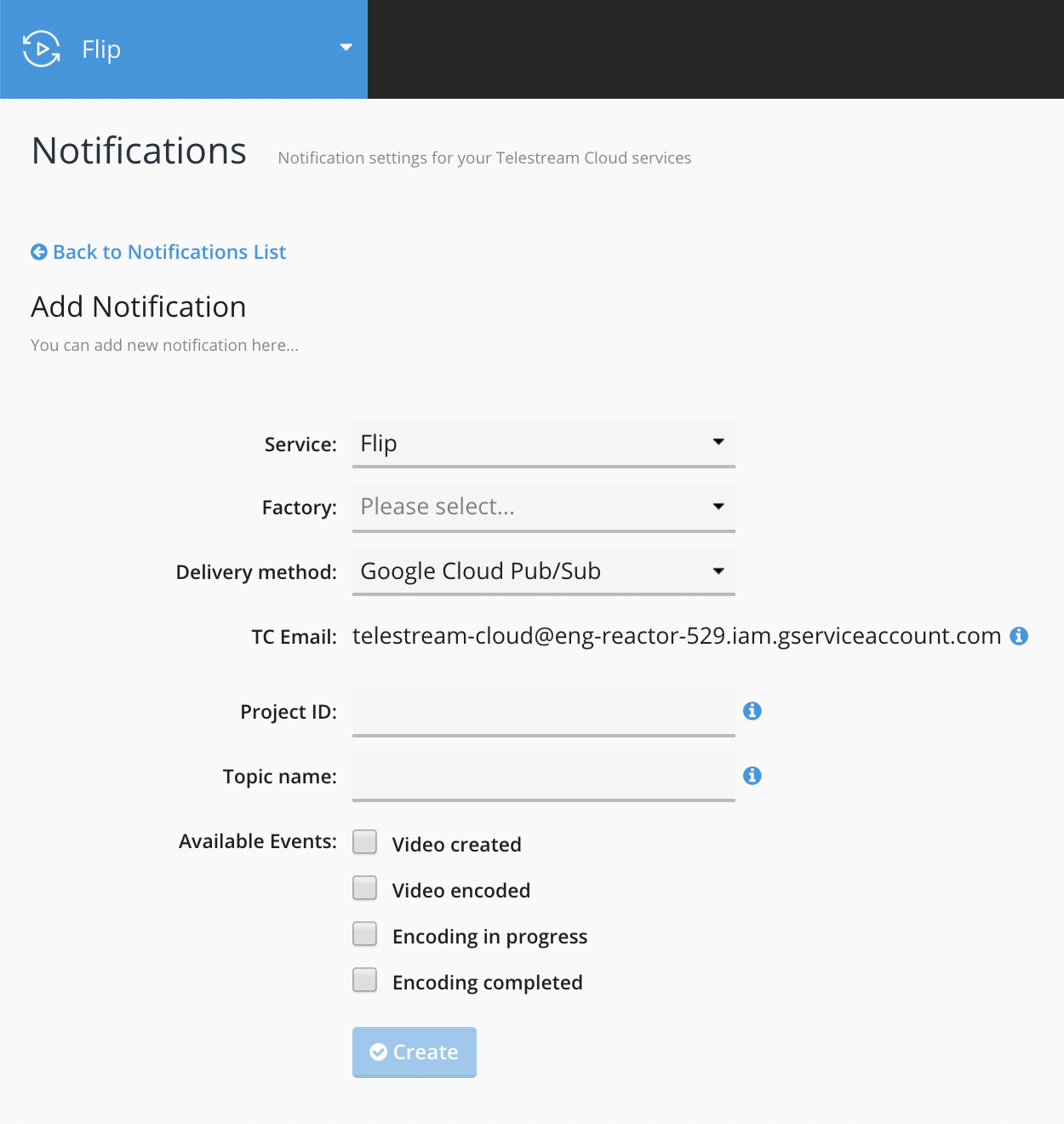Screen dimensions: 1064x1124
Task: Click the 'Add Notification' heading
Action: click(x=139, y=307)
